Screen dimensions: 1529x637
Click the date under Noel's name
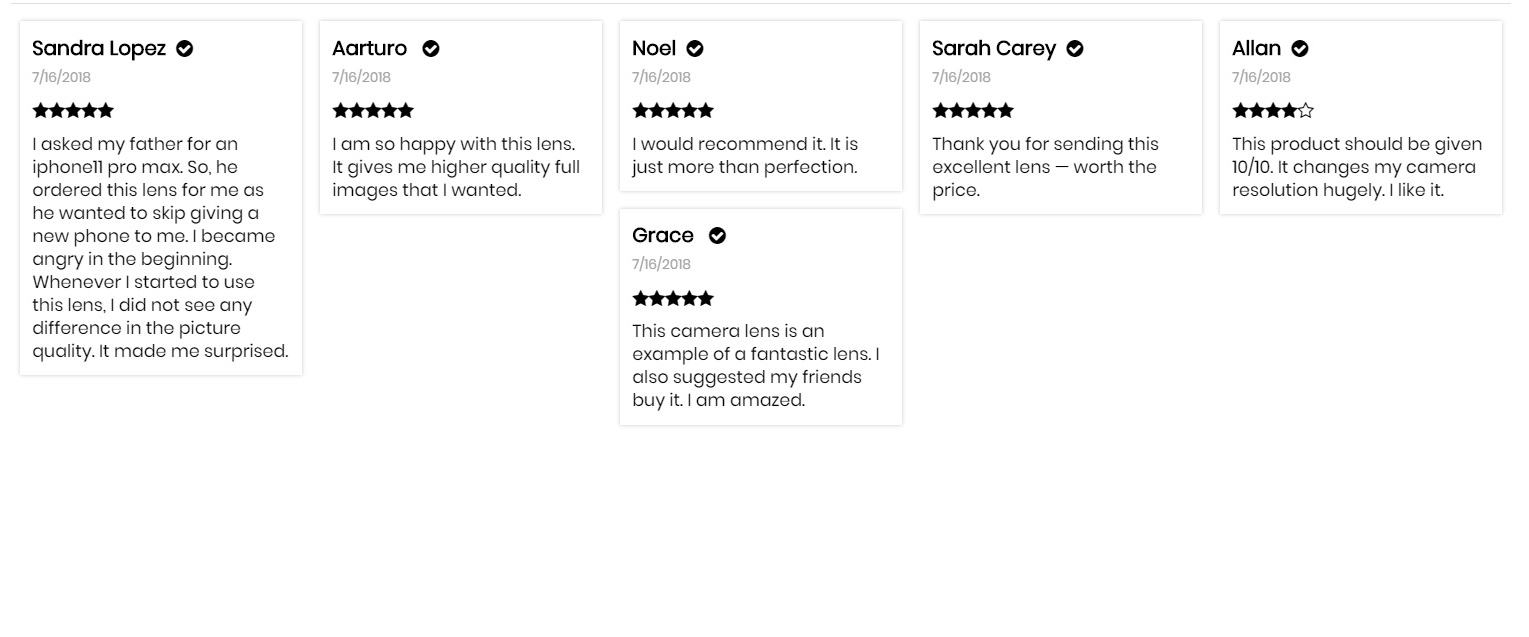[x=661, y=77]
